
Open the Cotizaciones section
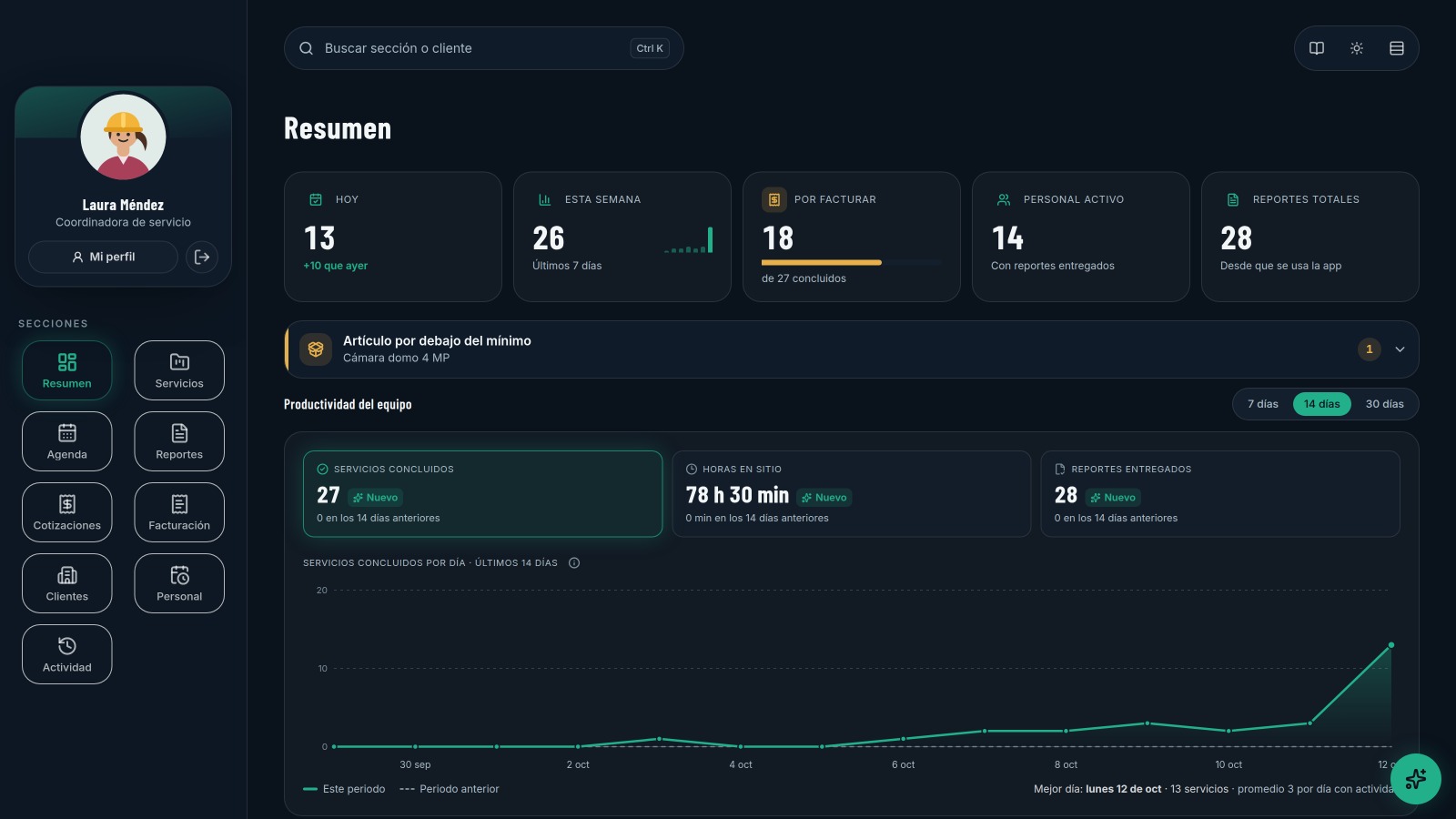tap(67, 512)
